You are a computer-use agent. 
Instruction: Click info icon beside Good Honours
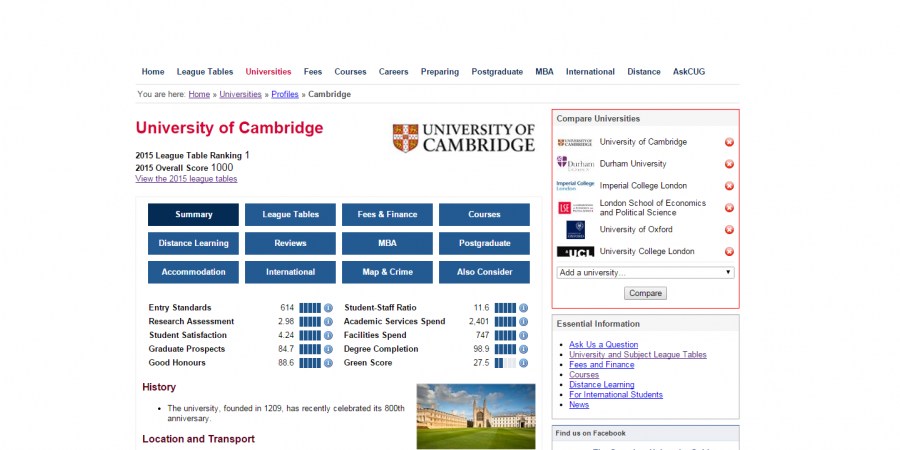click(328, 363)
